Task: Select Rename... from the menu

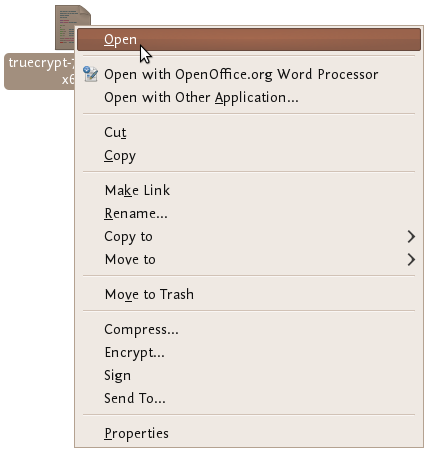Action: [x=249, y=213]
